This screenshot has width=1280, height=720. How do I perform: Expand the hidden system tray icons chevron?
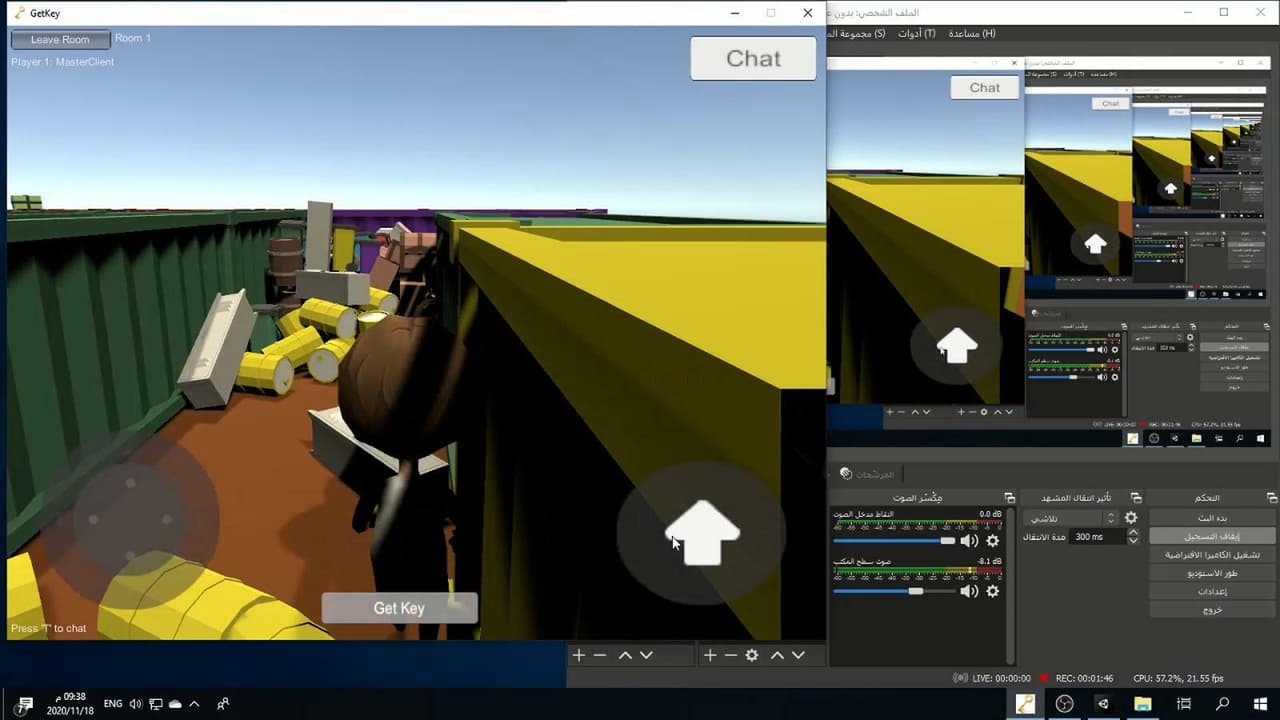click(194, 704)
